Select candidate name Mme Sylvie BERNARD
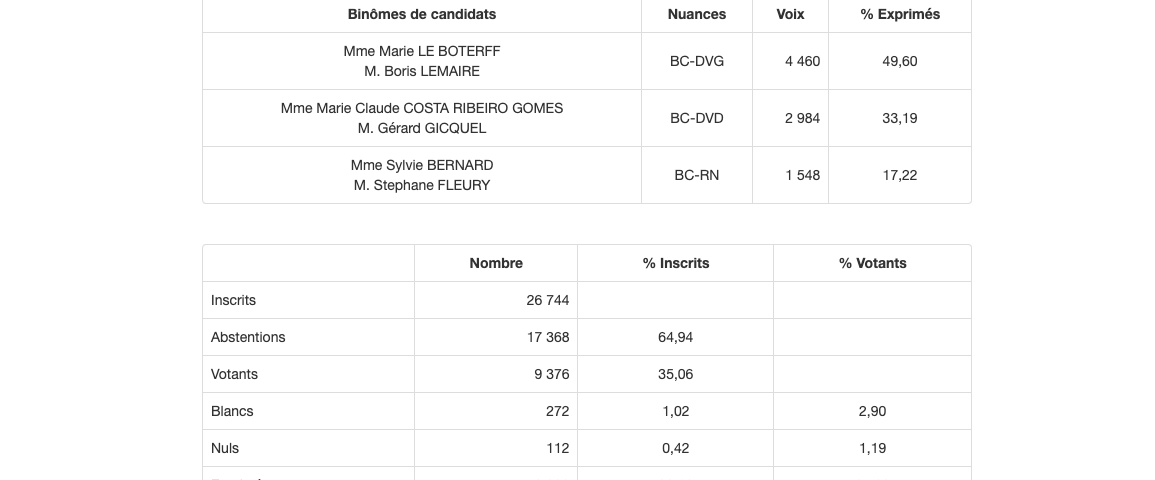Image resolution: width=1155 pixels, height=480 pixels. [422, 165]
